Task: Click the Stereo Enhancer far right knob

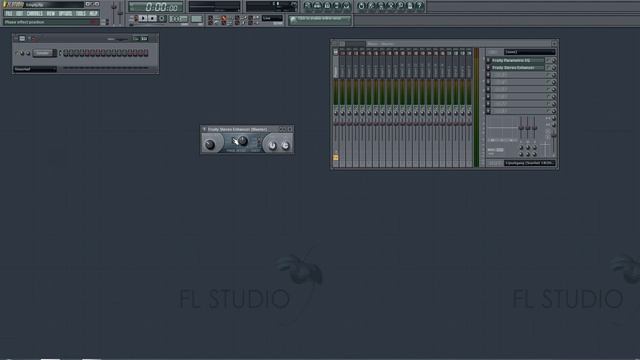Action: [x=285, y=146]
